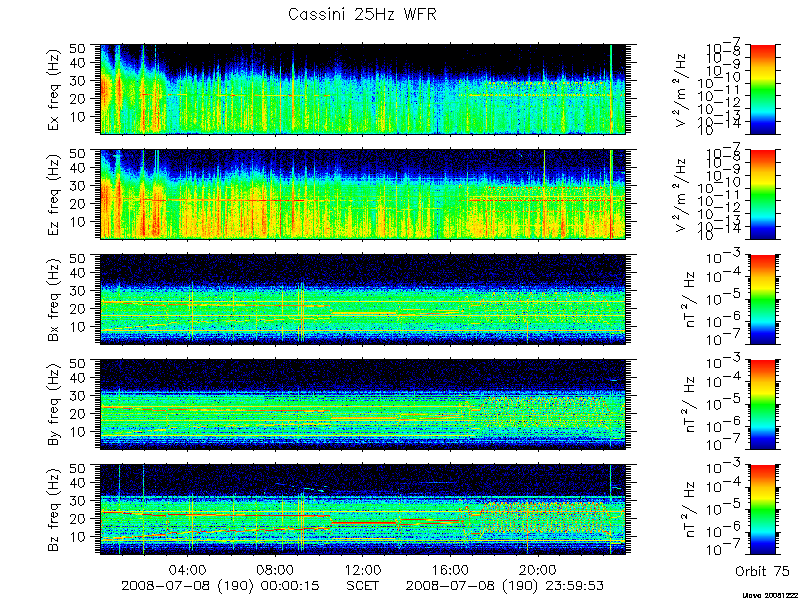Image resolution: width=800 pixels, height=600 pixels.
Task: Click the Orbit 75 label
Action: 762,571
